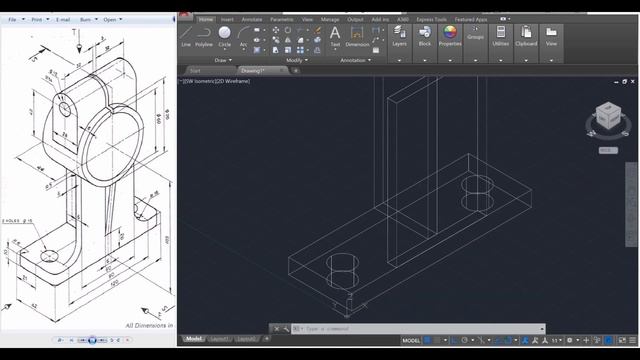Click the Erase tool icon
Image resolution: width=640 pixels, height=360 pixels.
click(318, 30)
